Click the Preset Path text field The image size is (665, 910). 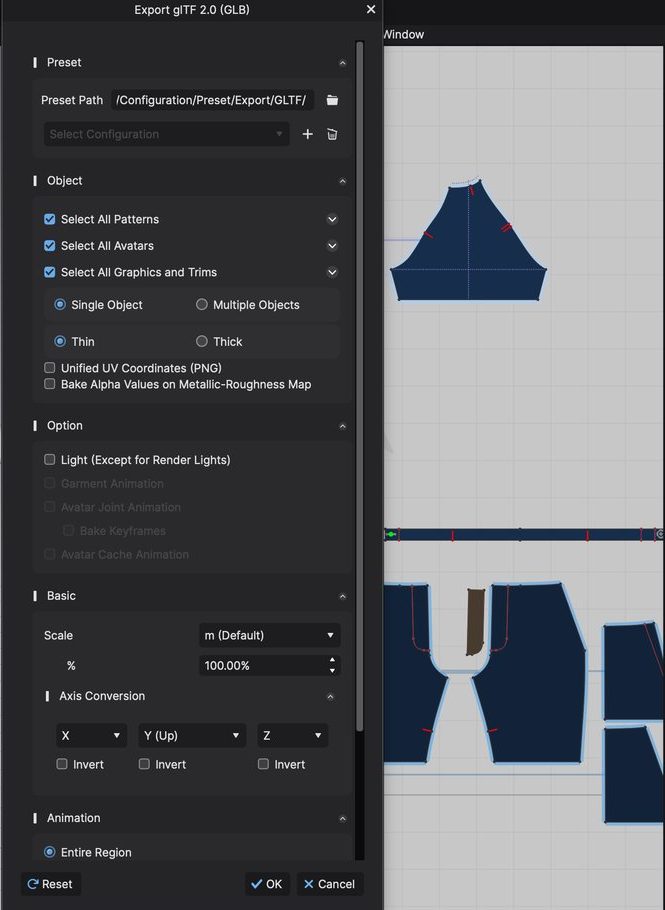[212, 100]
